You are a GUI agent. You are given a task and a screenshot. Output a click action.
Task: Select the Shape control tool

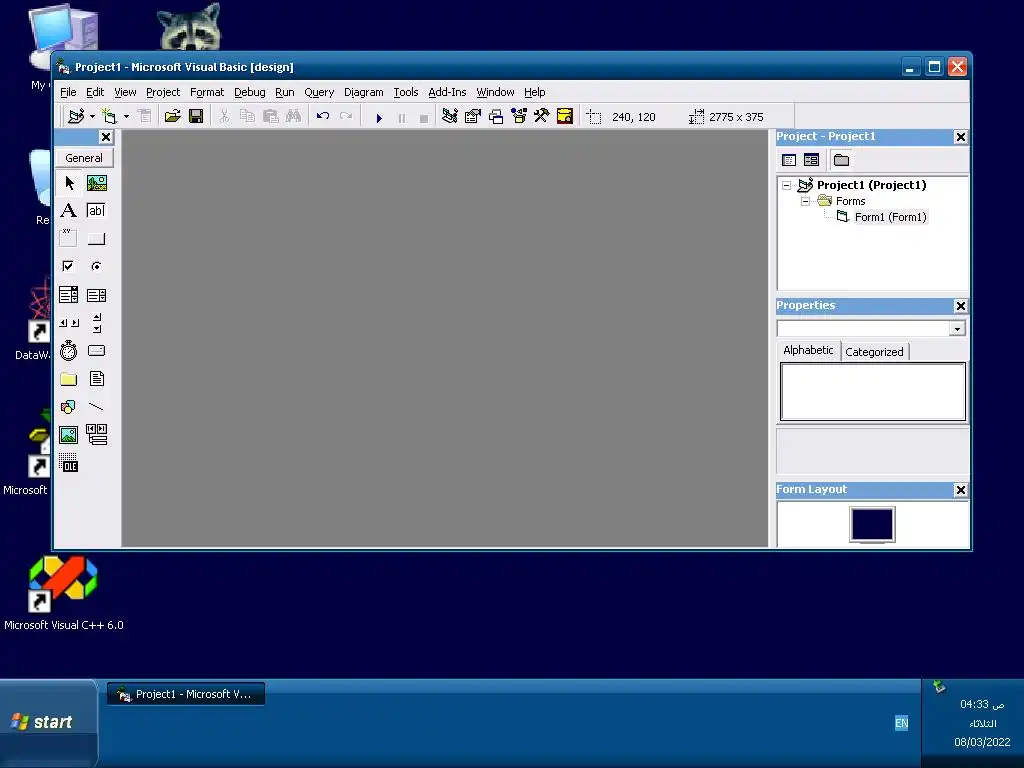point(69,407)
